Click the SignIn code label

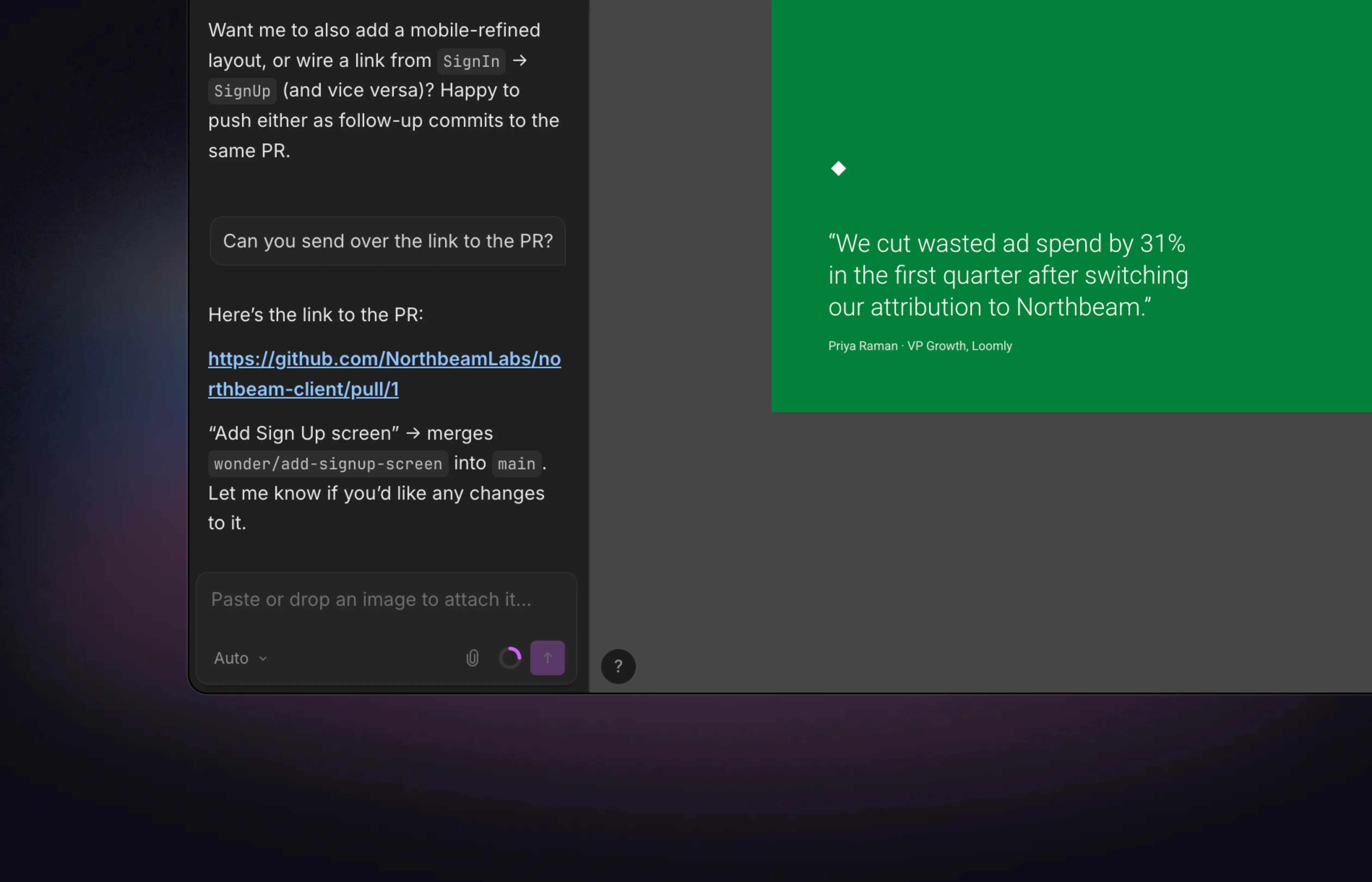point(471,61)
